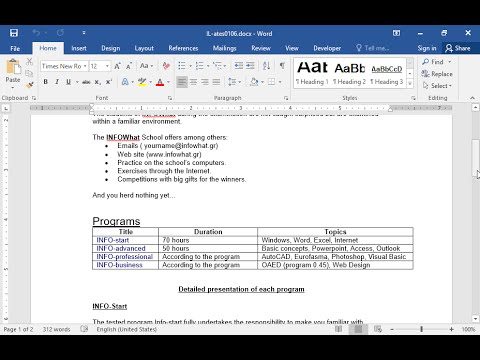Apply the Heading 1 style
This screenshot has width=480, height=360.
[313, 73]
